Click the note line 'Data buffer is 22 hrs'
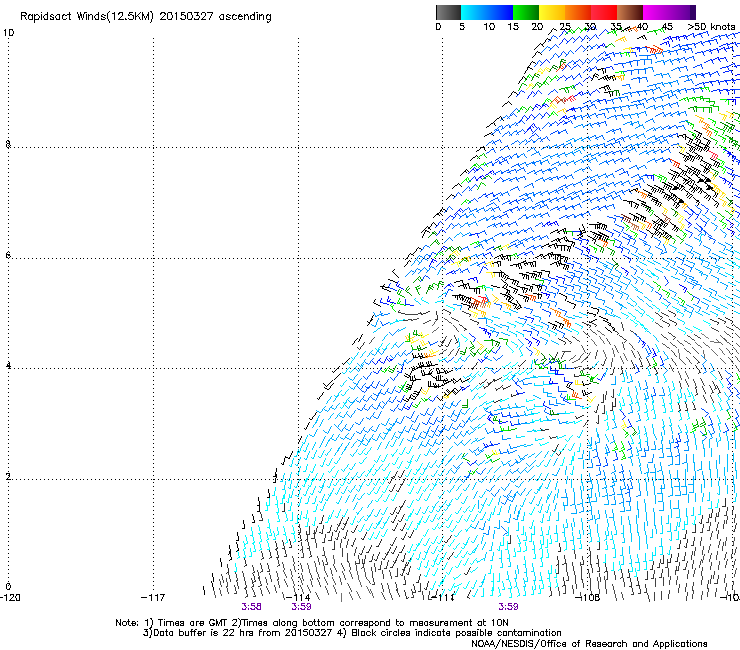This screenshot has height=650, width=740. 352,633
